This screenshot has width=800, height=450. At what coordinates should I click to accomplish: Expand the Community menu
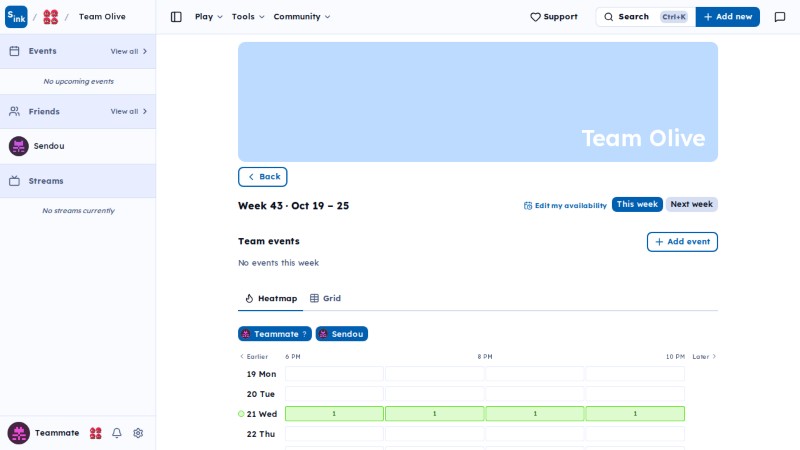302,17
